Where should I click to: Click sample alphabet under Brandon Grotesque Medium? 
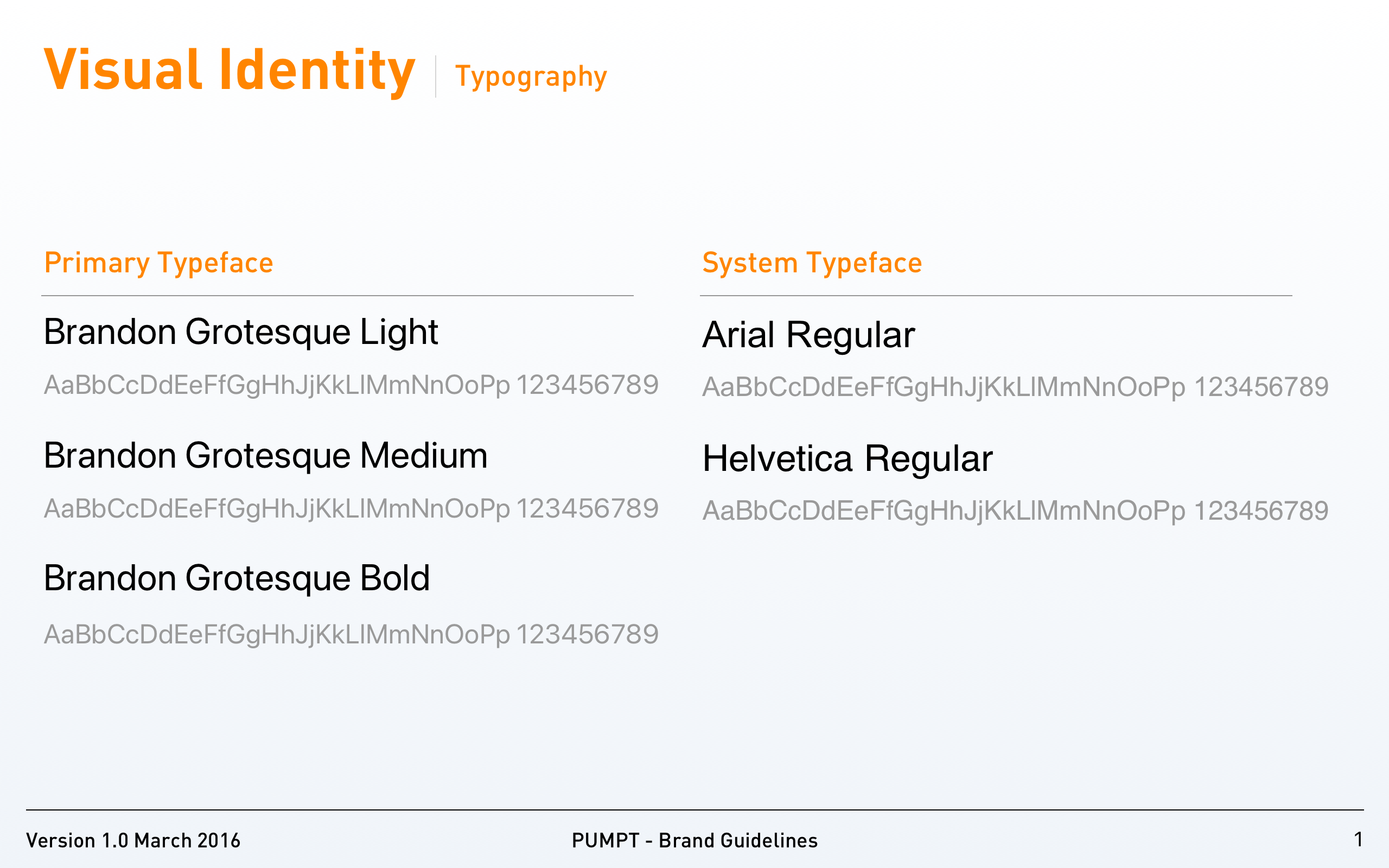[x=351, y=509]
